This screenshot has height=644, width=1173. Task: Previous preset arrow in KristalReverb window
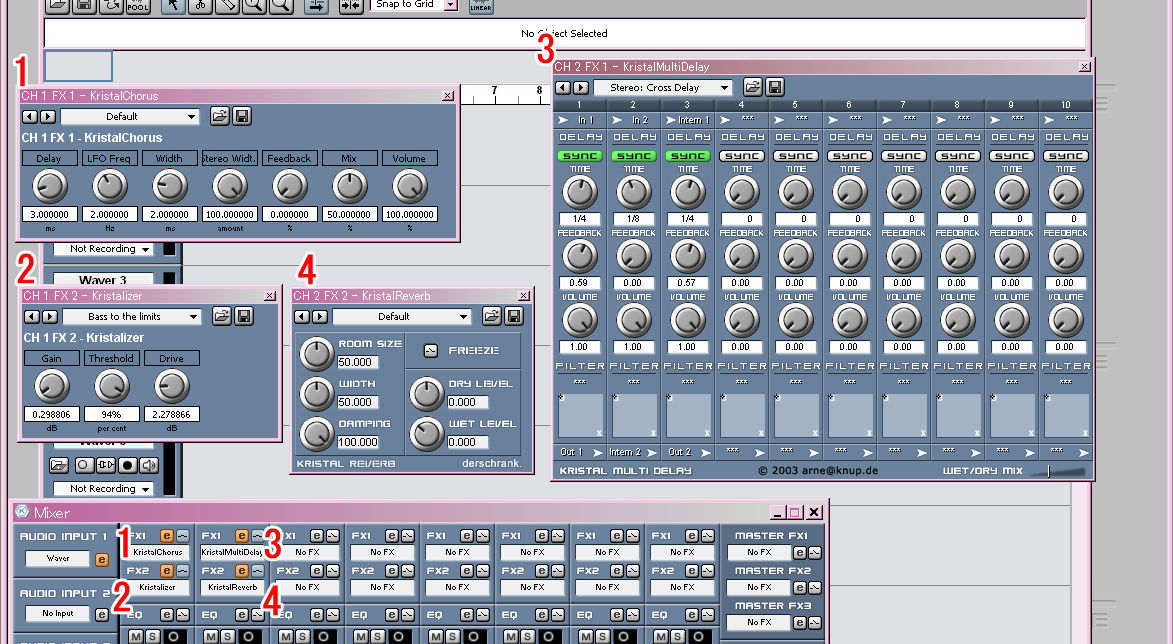tap(301, 316)
